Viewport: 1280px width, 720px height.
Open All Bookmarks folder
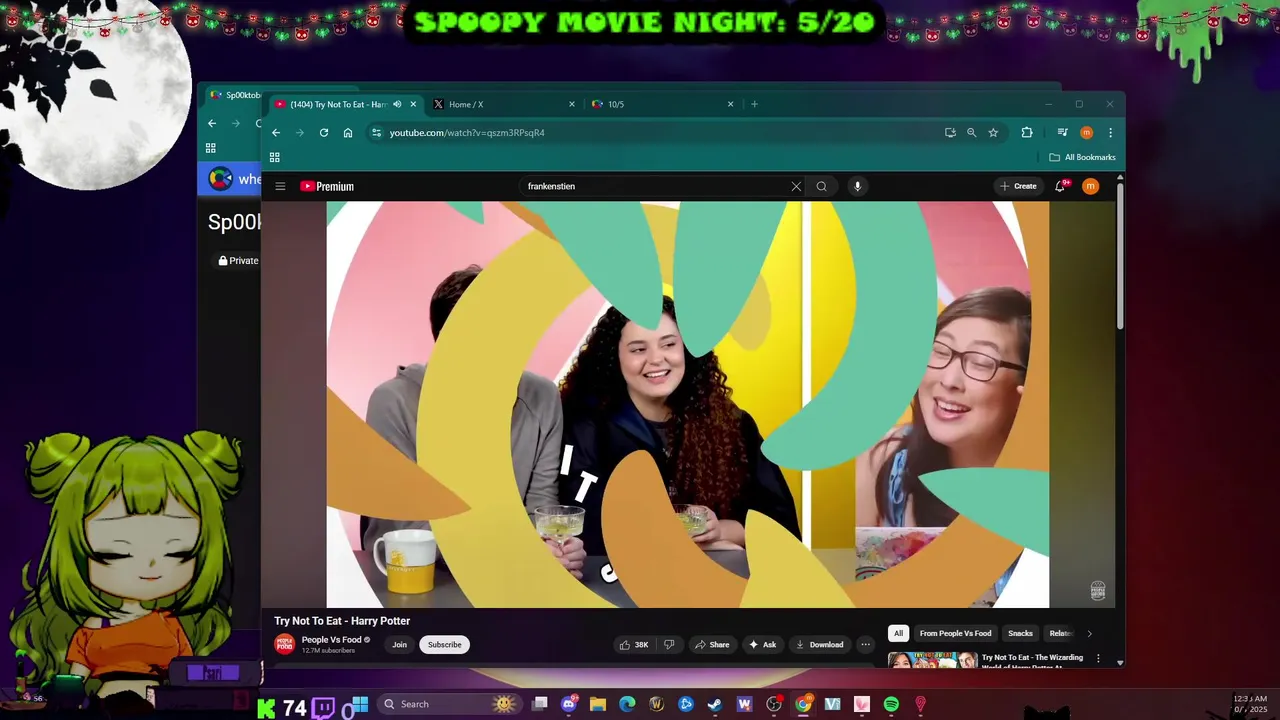coord(1082,157)
